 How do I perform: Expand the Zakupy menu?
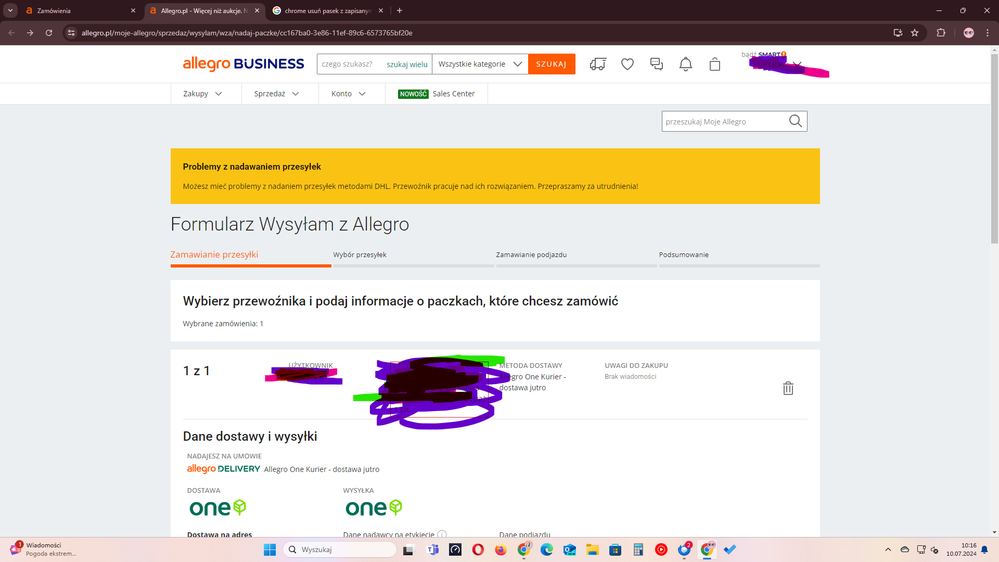203,94
